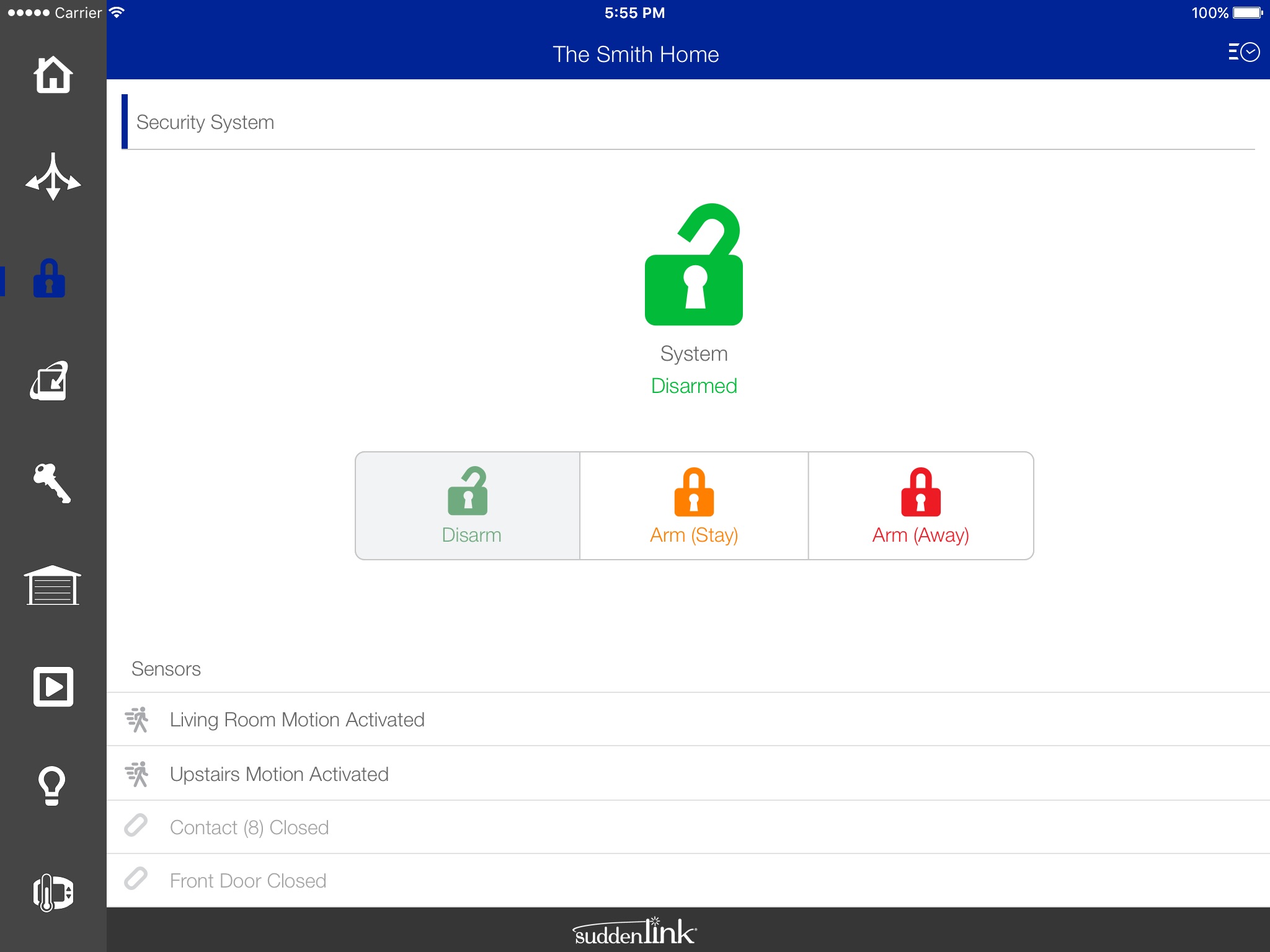Select the Disarm option
The image size is (1270, 952).
[468, 506]
